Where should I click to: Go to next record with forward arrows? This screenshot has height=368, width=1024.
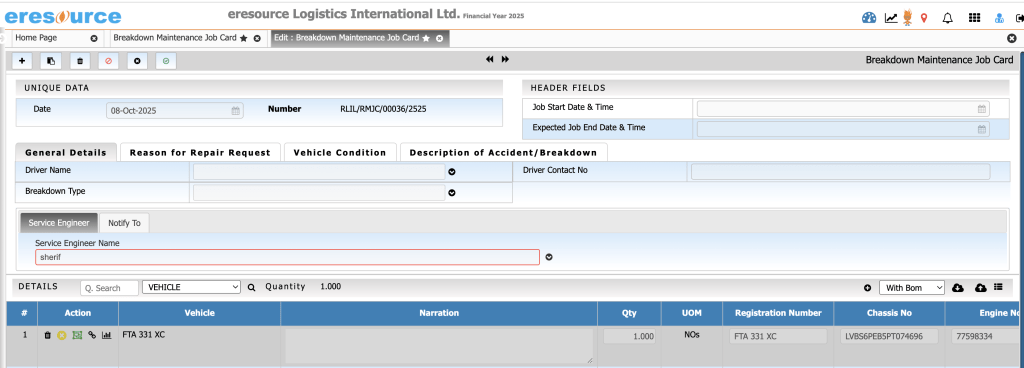(x=505, y=59)
